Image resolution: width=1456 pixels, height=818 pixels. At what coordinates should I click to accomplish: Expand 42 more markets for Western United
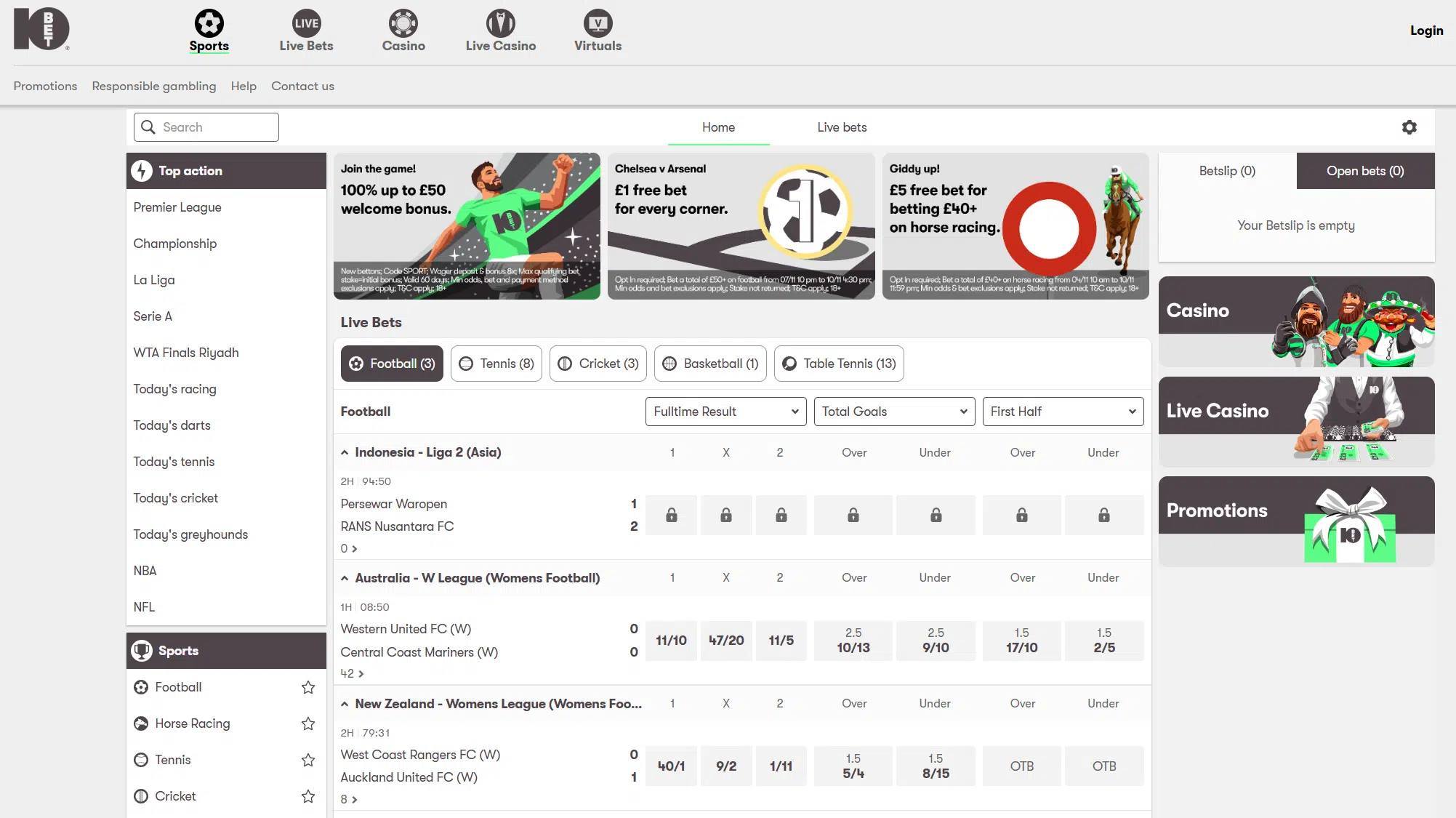pyautogui.click(x=352, y=673)
